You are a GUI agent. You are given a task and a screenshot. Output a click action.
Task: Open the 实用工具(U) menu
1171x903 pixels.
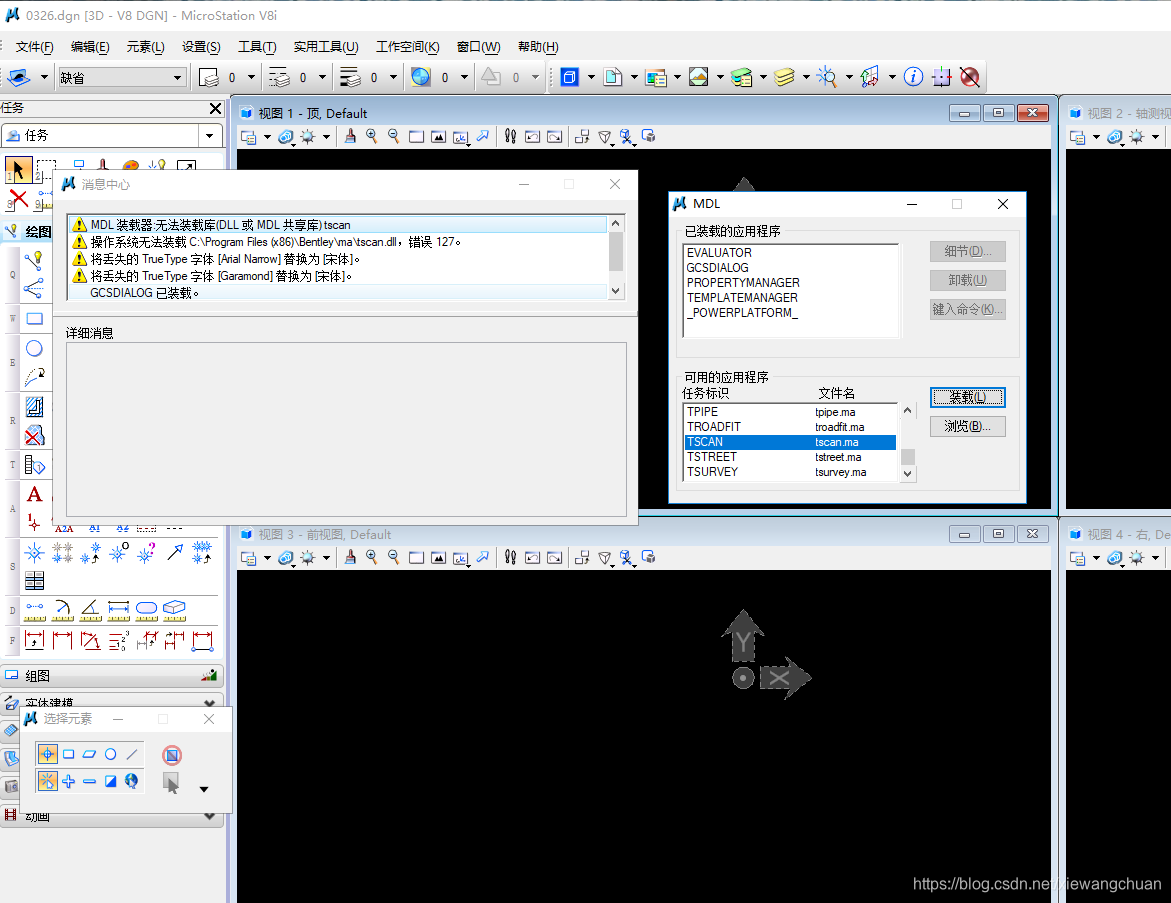[326, 46]
